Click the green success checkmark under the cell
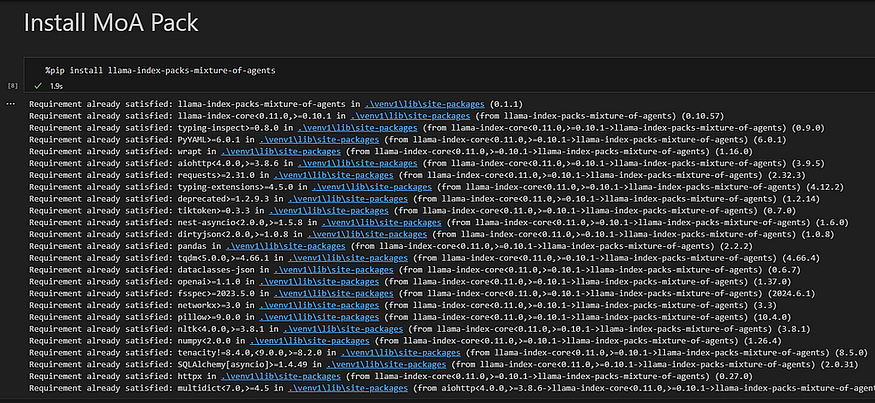 tap(38, 86)
